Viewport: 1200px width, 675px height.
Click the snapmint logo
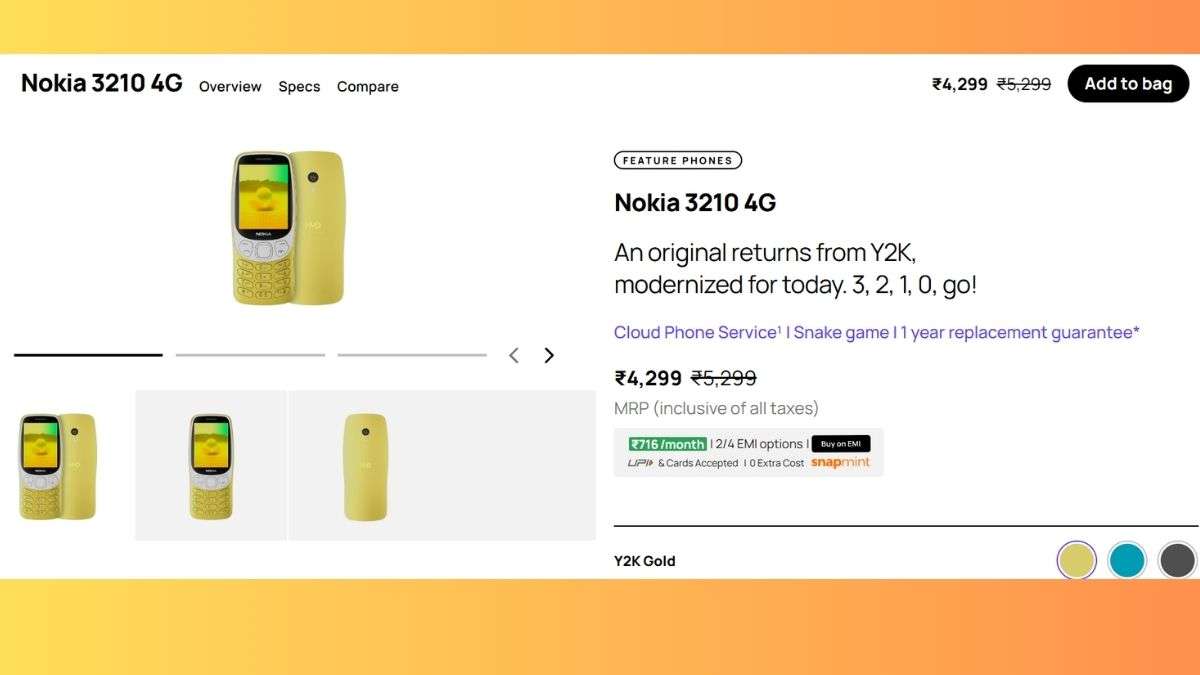point(840,463)
